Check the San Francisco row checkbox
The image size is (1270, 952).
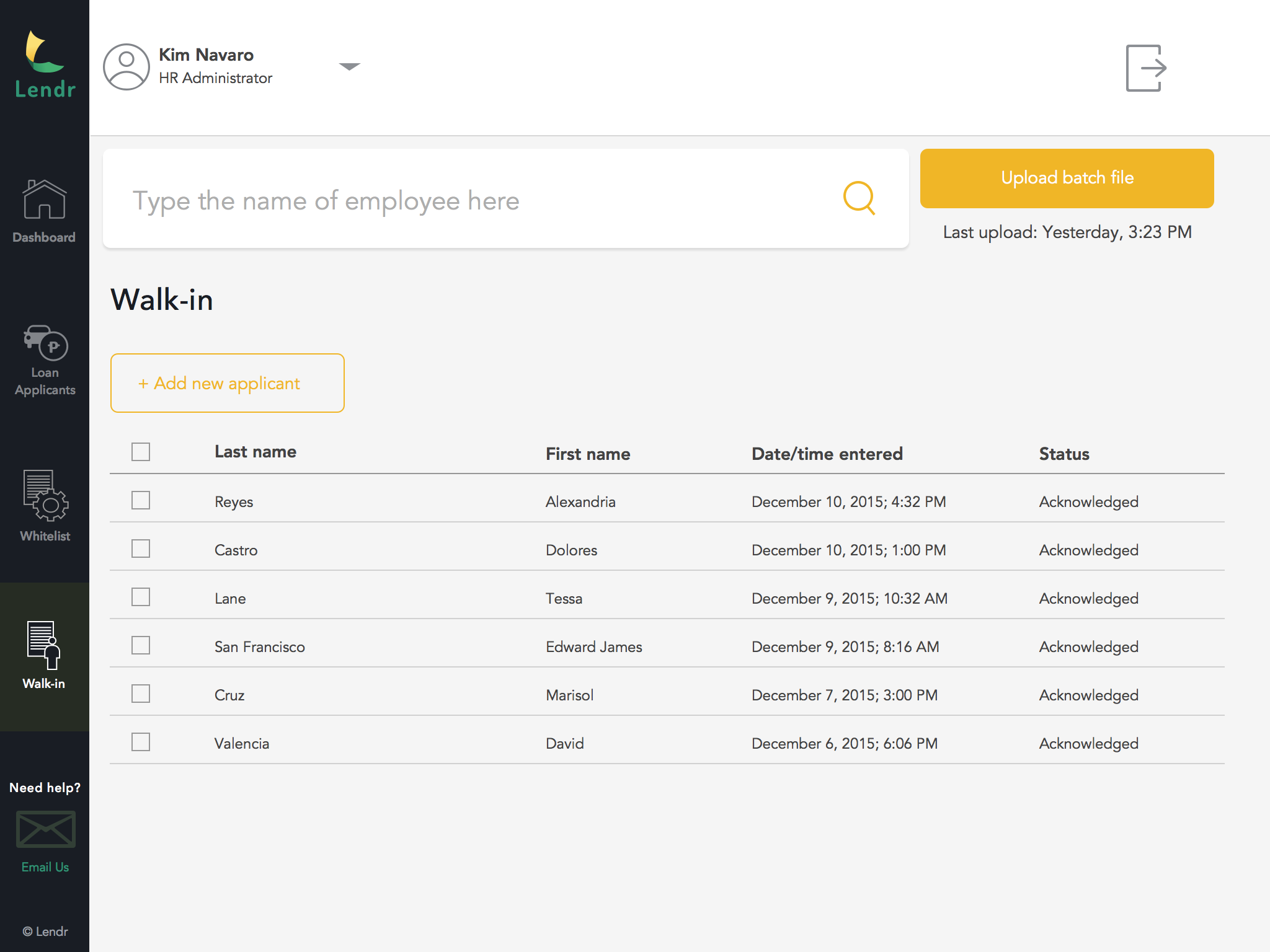tap(141, 645)
